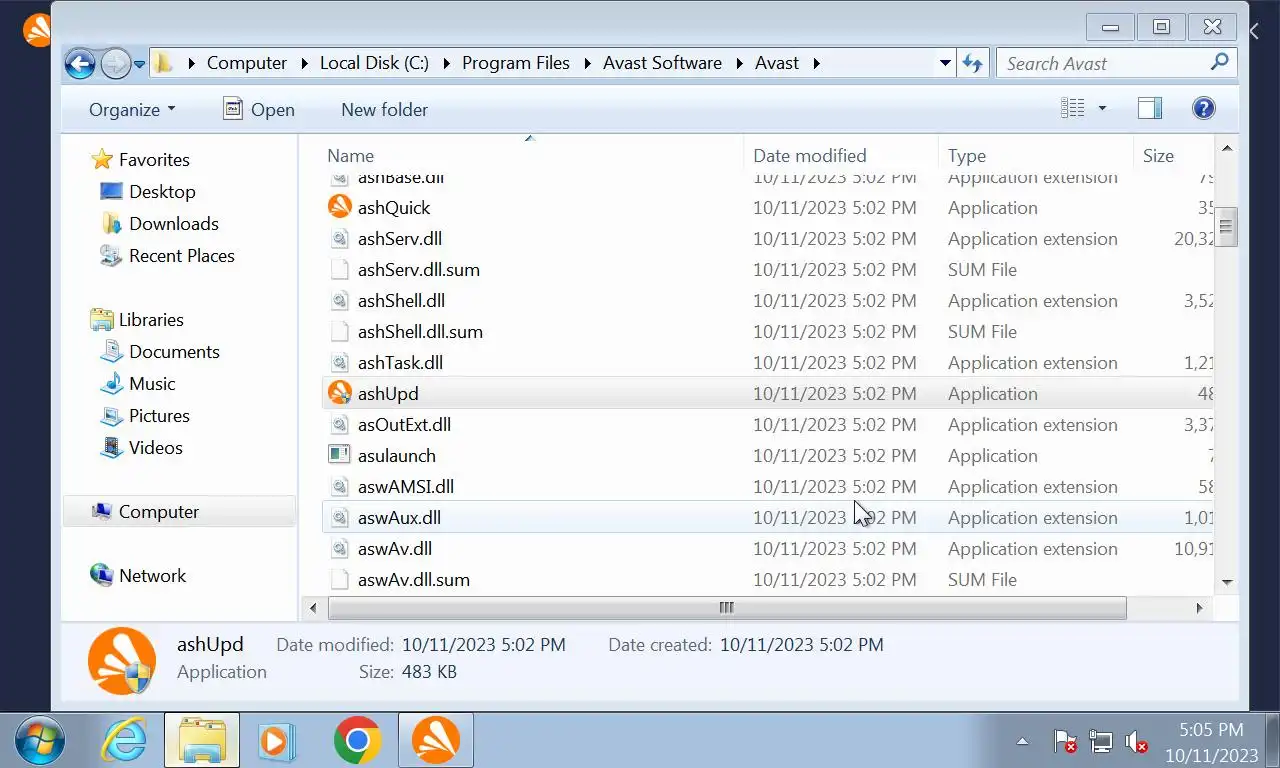The height and width of the screenshot is (768, 1280).
Task: Open Avast from the taskbar
Action: (x=436, y=741)
